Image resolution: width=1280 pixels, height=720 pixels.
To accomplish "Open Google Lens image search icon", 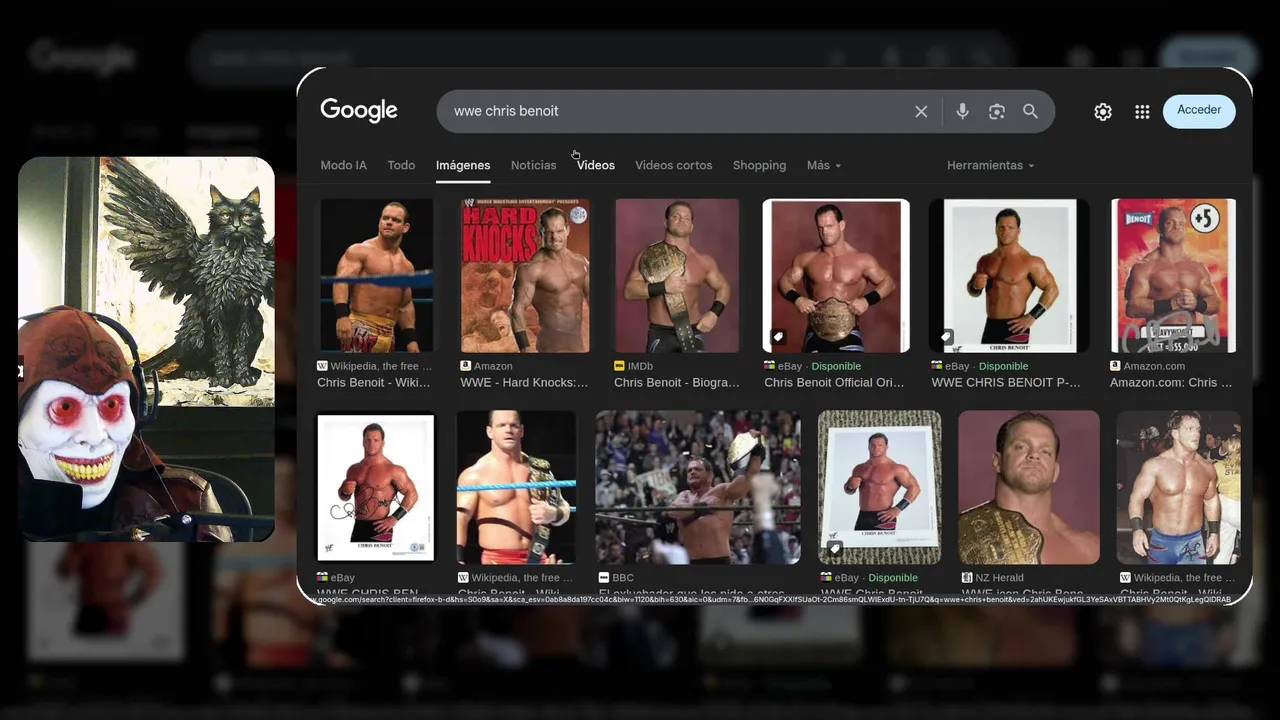I will click(x=996, y=111).
